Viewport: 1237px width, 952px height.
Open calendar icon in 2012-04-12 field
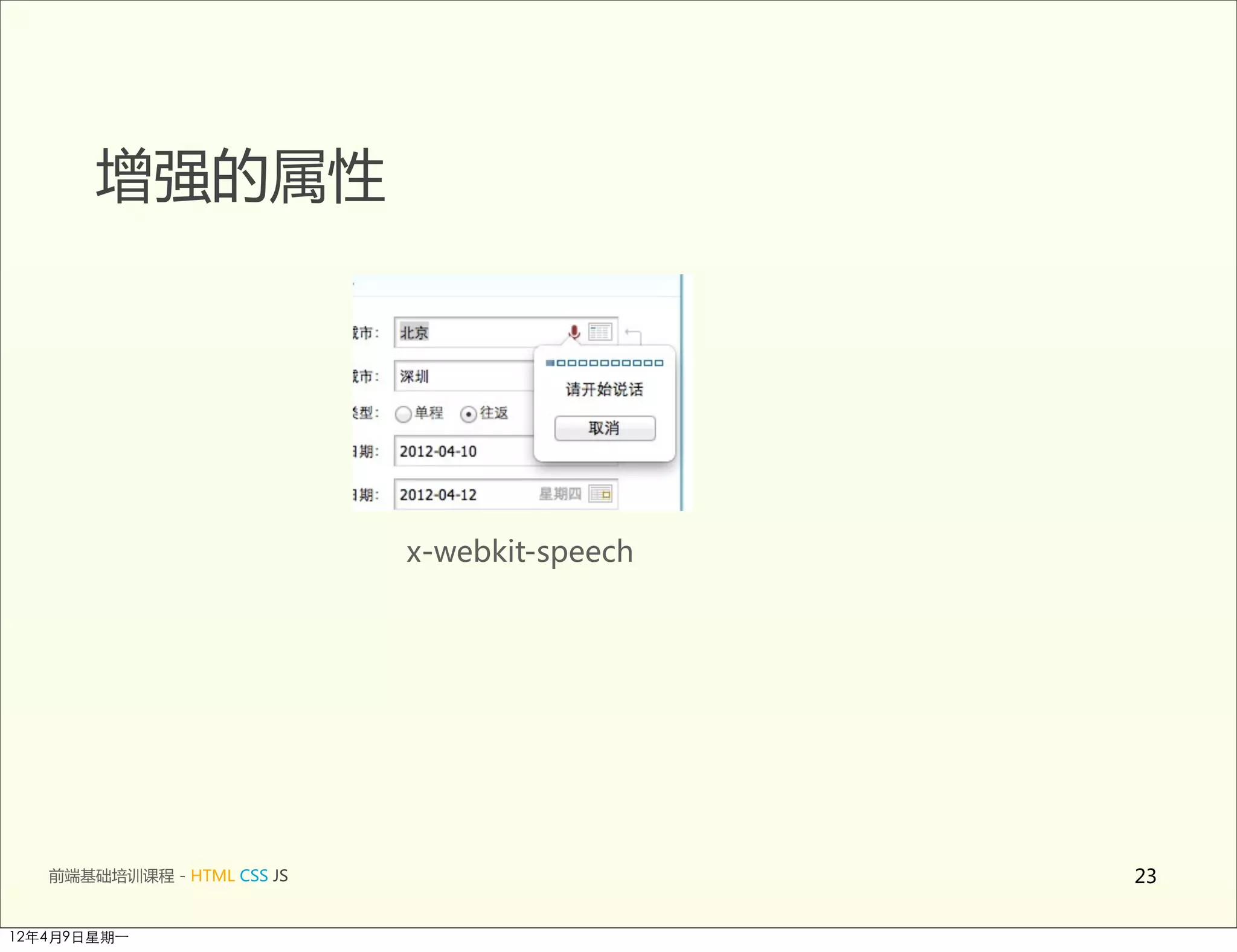(x=600, y=494)
